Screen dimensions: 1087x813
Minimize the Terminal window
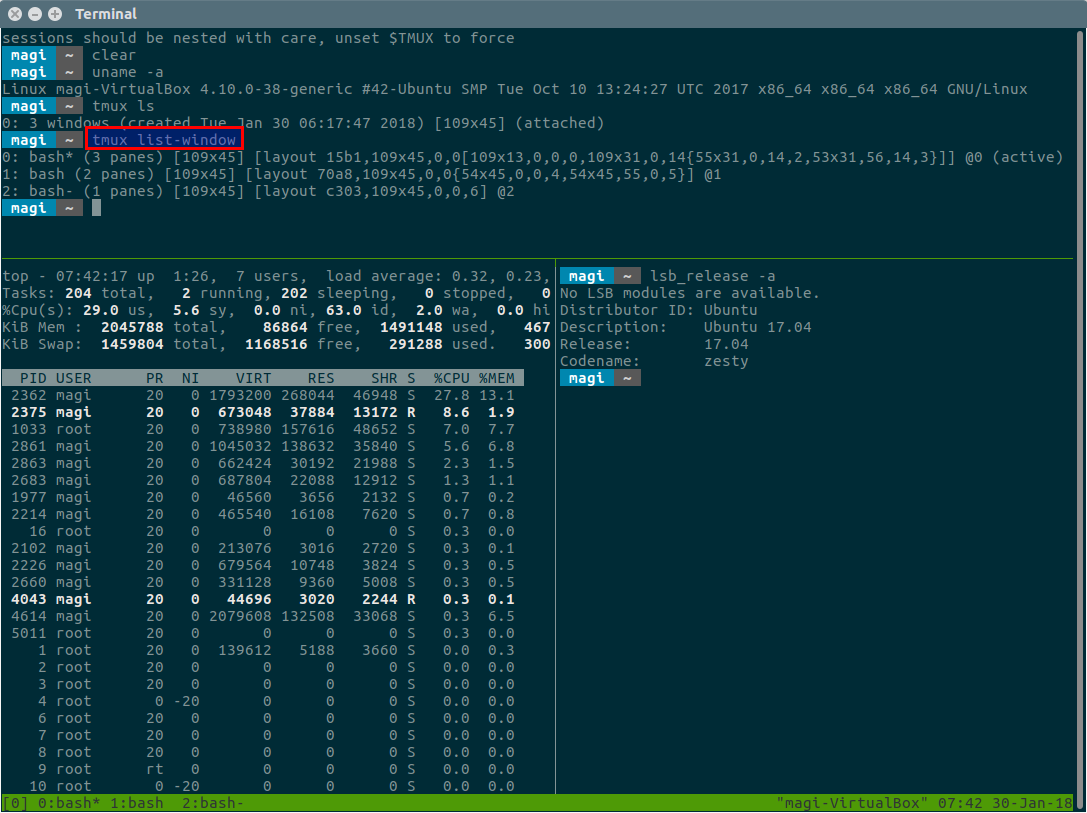pos(35,14)
